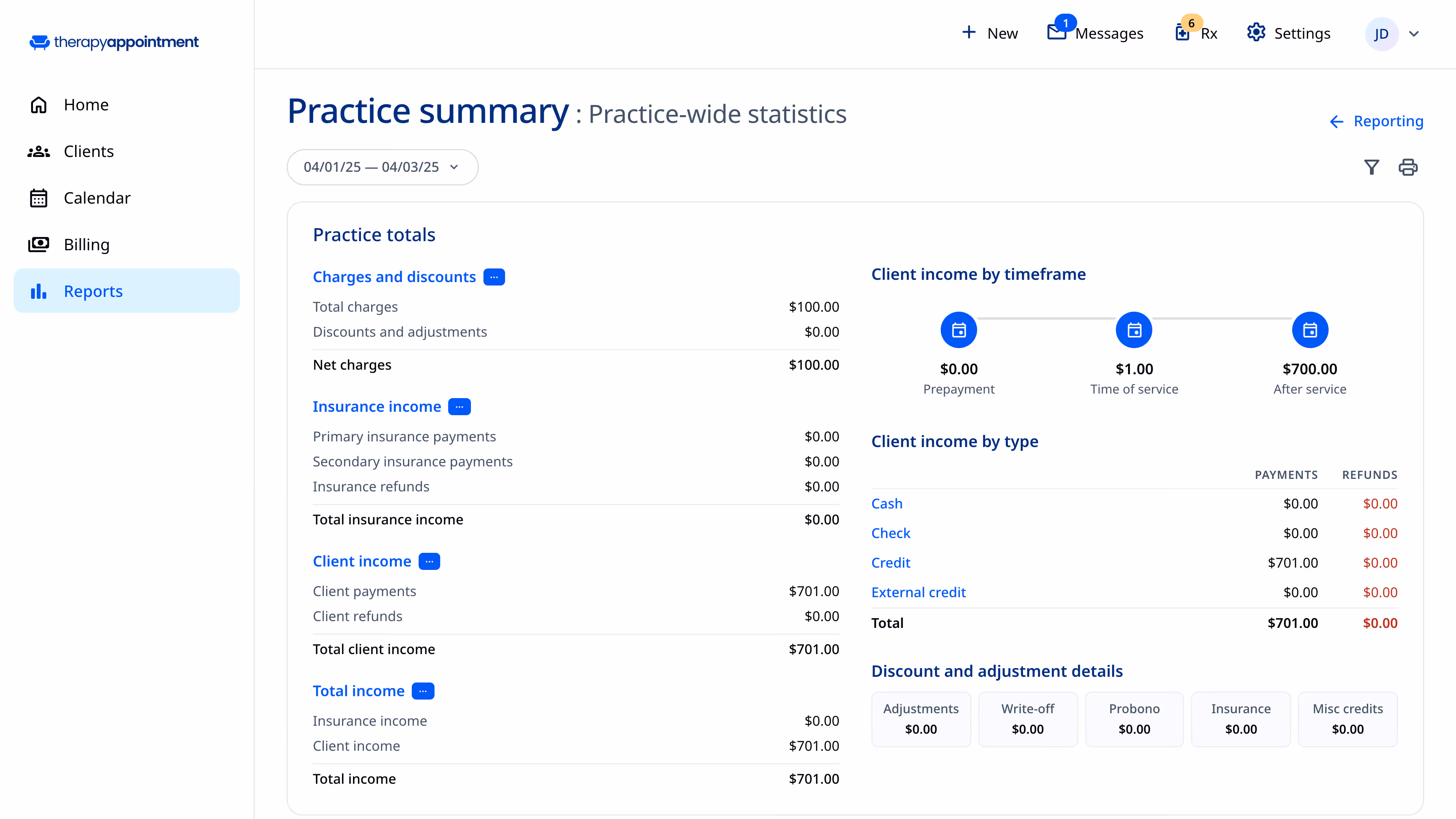
Task: Open the Client income heading link
Action: (362, 561)
